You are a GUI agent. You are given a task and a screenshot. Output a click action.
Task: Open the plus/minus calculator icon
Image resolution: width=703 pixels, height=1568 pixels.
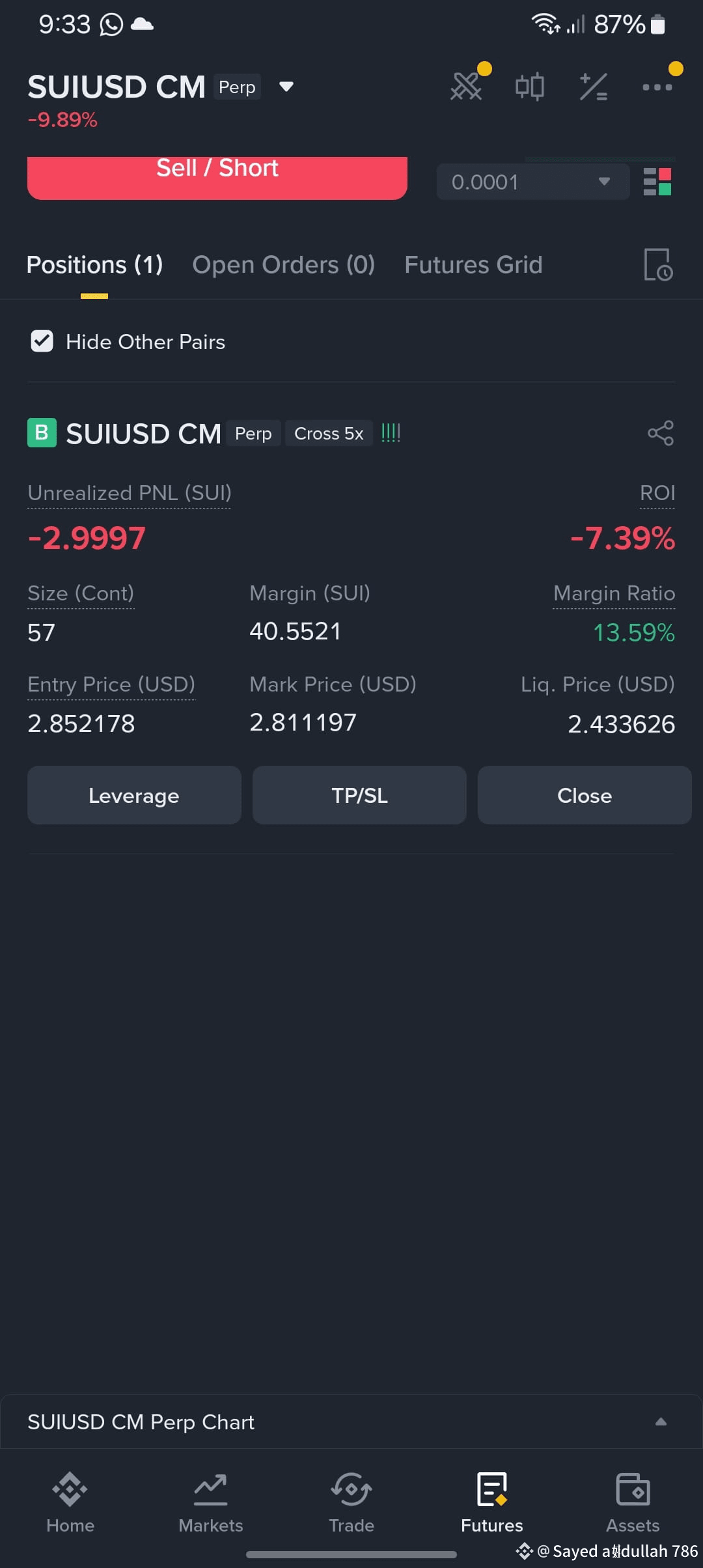[594, 87]
